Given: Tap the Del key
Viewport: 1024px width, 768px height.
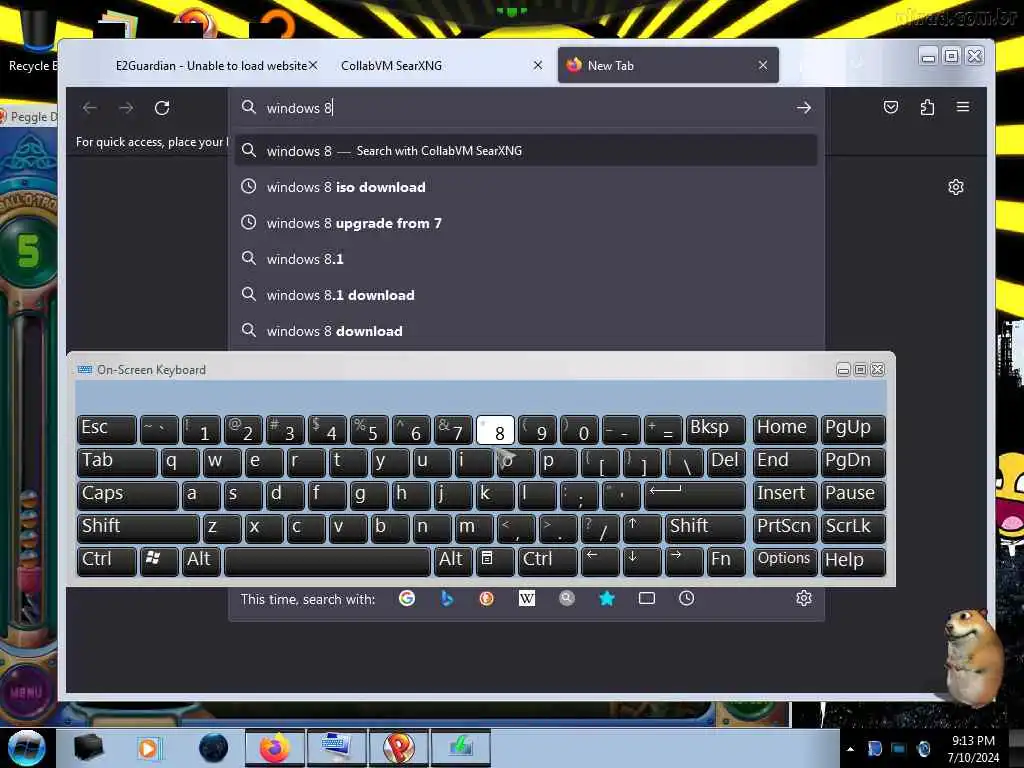Looking at the screenshot, I should coord(726,462).
